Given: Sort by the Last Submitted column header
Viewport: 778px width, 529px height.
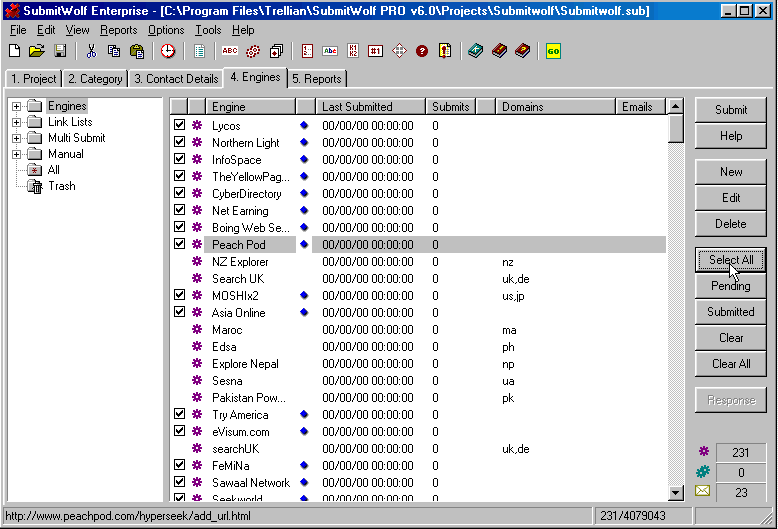Looking at the screenshot, I should pos(370,106).
